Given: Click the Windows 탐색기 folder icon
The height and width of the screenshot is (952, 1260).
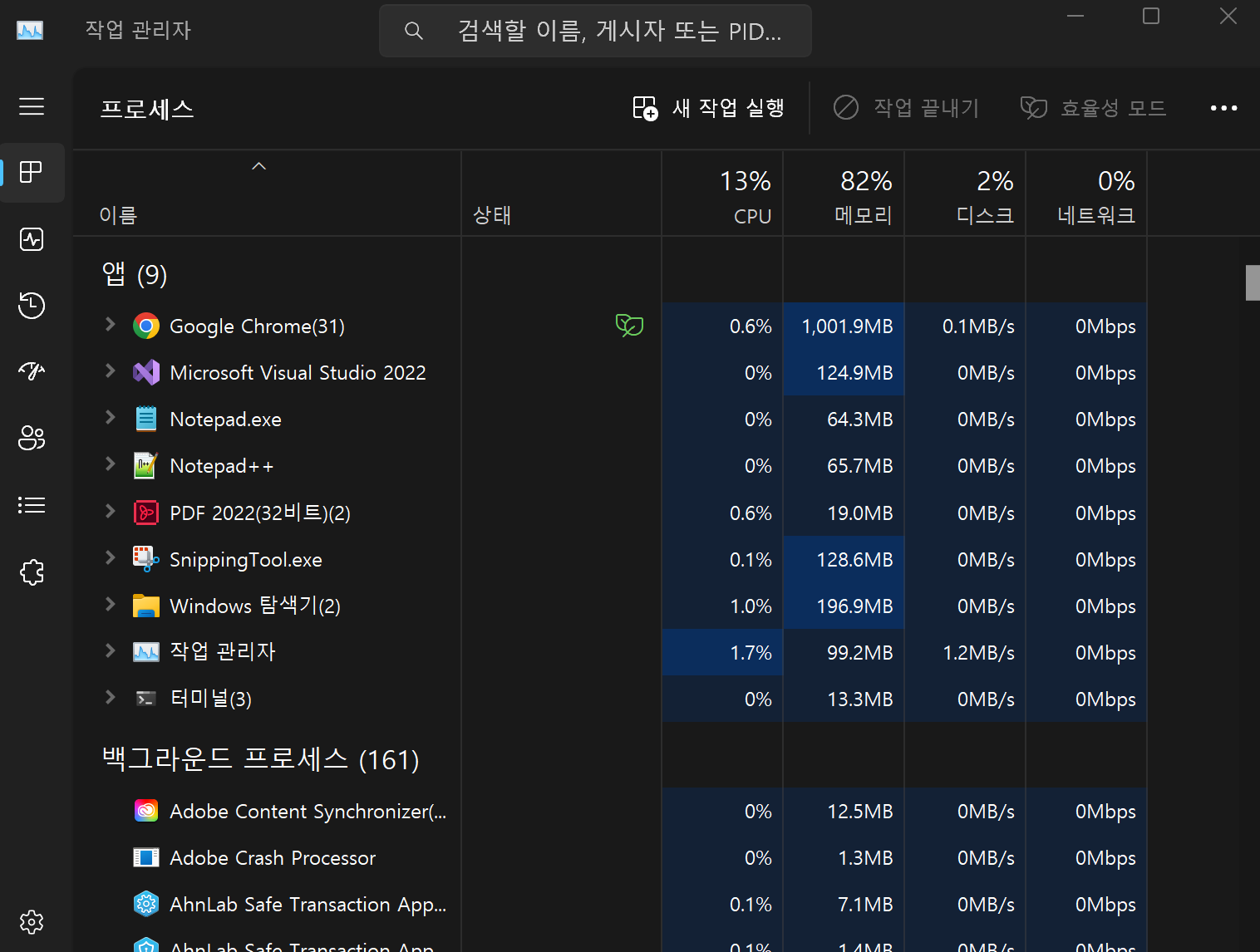Looking at the screenshot, I should (146, 606).
